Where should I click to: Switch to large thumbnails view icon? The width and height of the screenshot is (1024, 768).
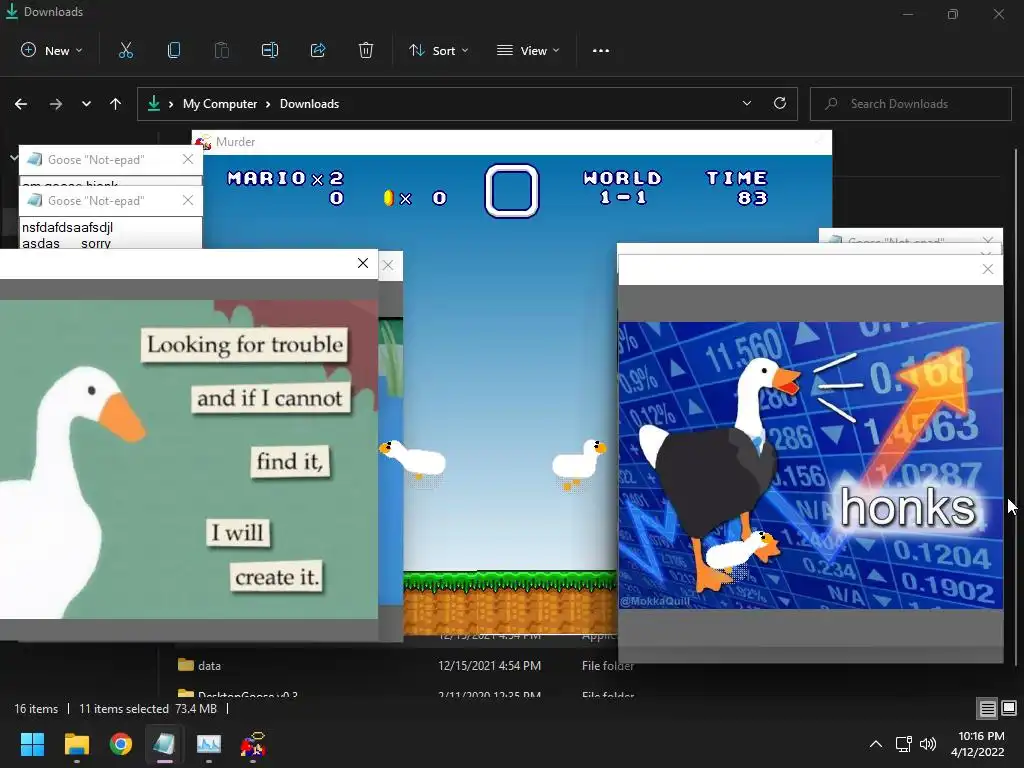click(x=1009, y=709)
